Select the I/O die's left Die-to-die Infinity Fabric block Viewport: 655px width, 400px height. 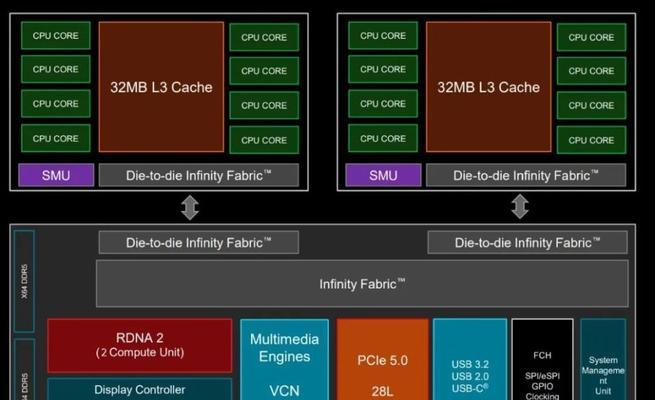(199, 242)
